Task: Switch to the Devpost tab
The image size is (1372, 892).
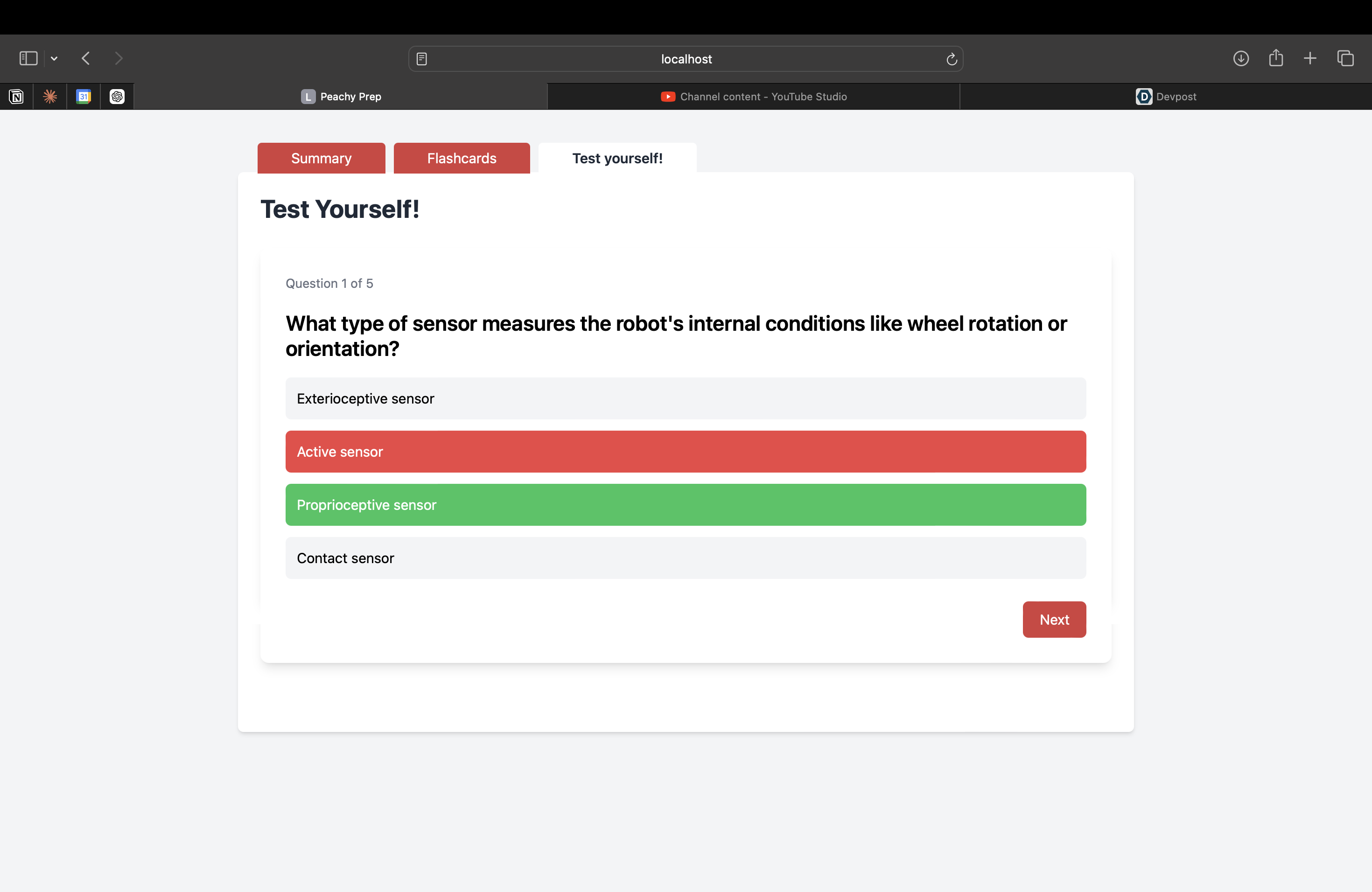Action: coord(1166,96)
